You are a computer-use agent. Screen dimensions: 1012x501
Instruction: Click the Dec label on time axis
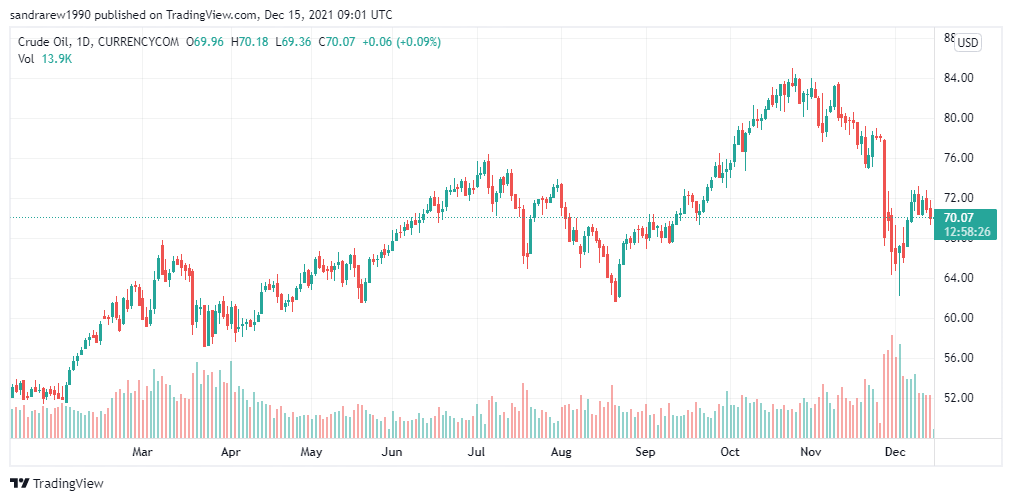(895, 453)
